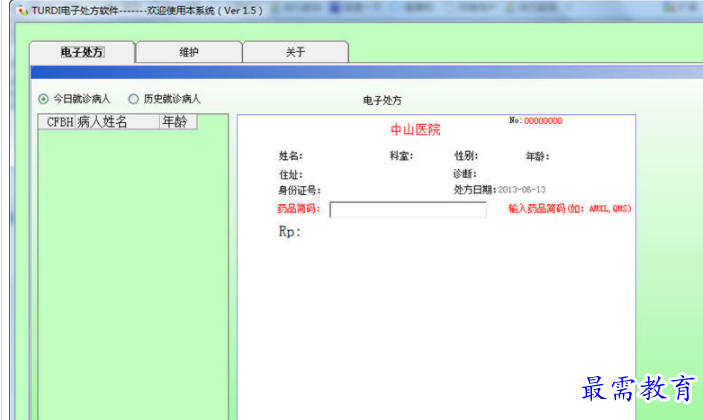Click the 性别 label on prescription
Image resolution: width=703 pixels, height=420 pixels.
[466, 156]
